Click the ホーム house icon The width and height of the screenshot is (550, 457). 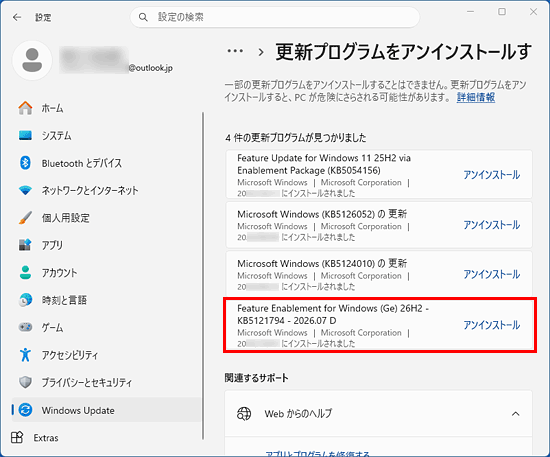point(25,108)
